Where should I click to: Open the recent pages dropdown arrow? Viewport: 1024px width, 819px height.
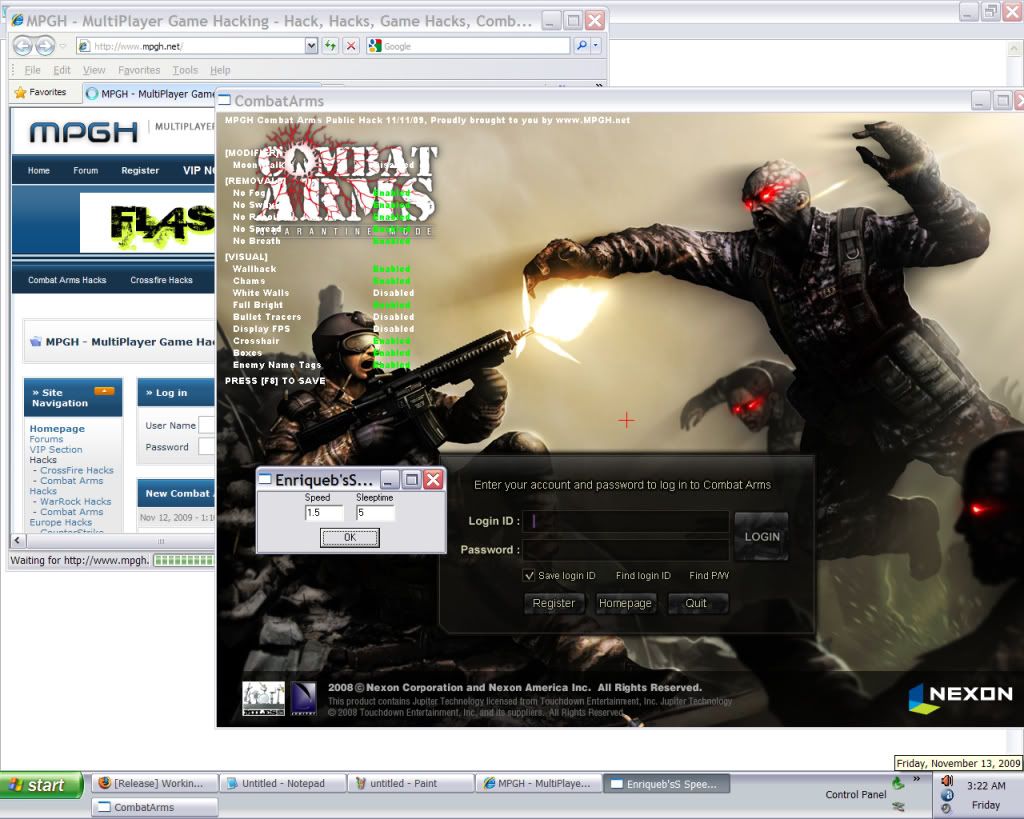63,46
